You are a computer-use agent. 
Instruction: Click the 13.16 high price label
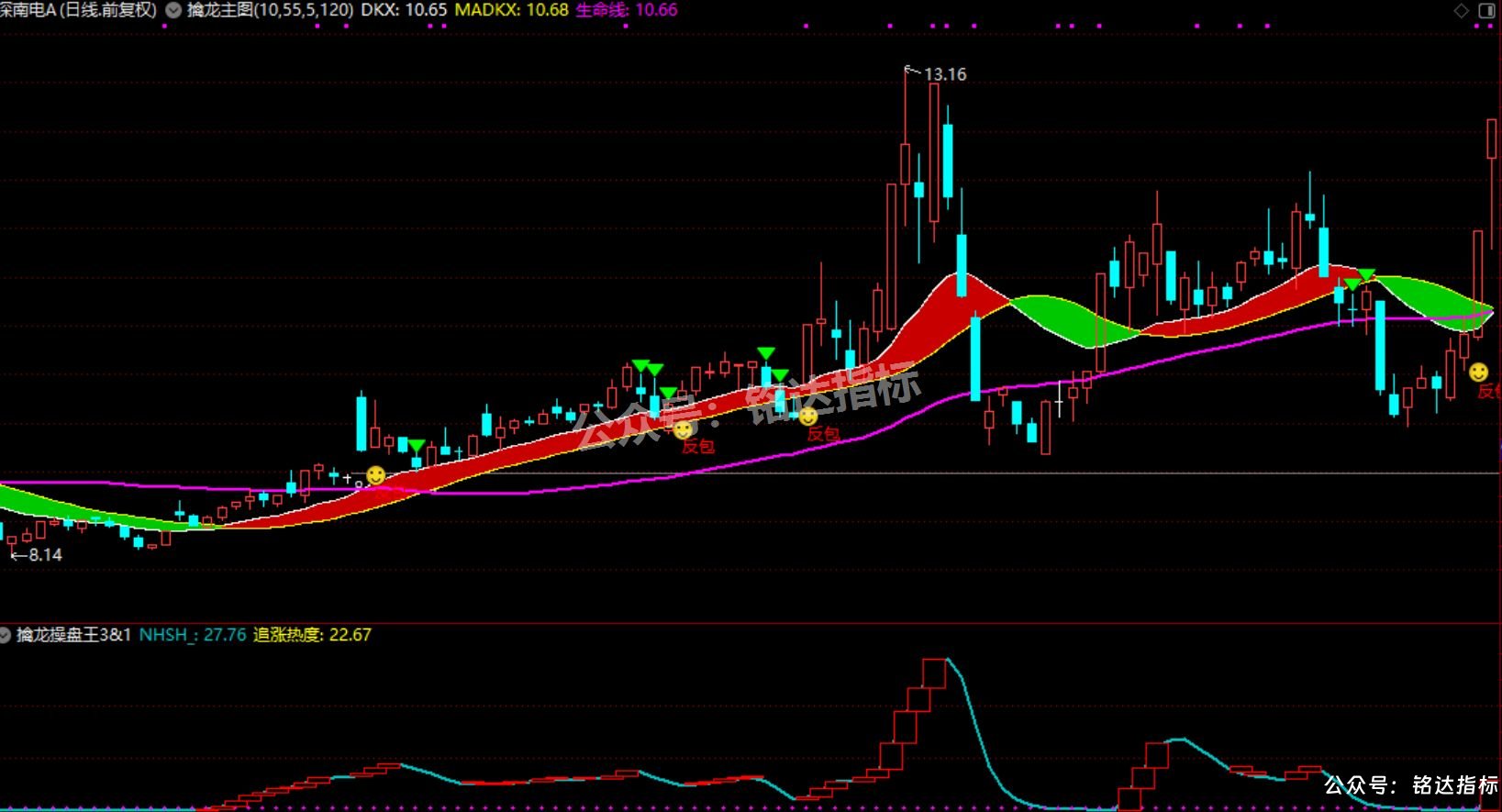(945, 74)
